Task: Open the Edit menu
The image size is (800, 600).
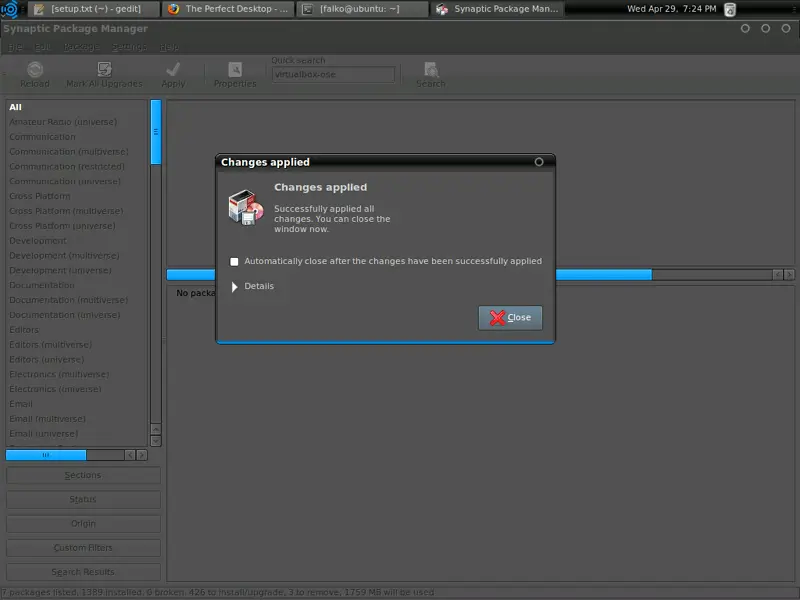Action: point(42,47)
